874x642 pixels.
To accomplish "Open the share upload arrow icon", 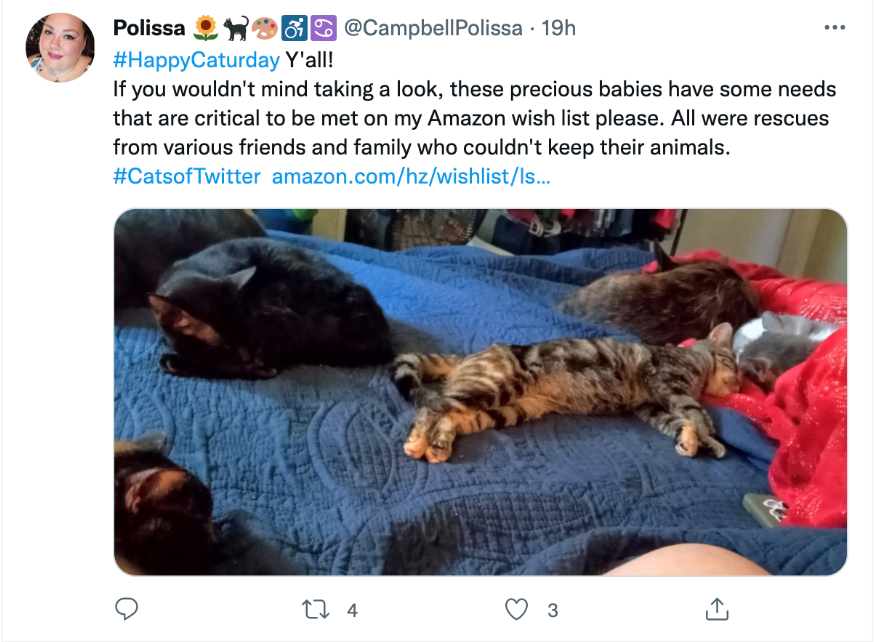I will point(717,609).
